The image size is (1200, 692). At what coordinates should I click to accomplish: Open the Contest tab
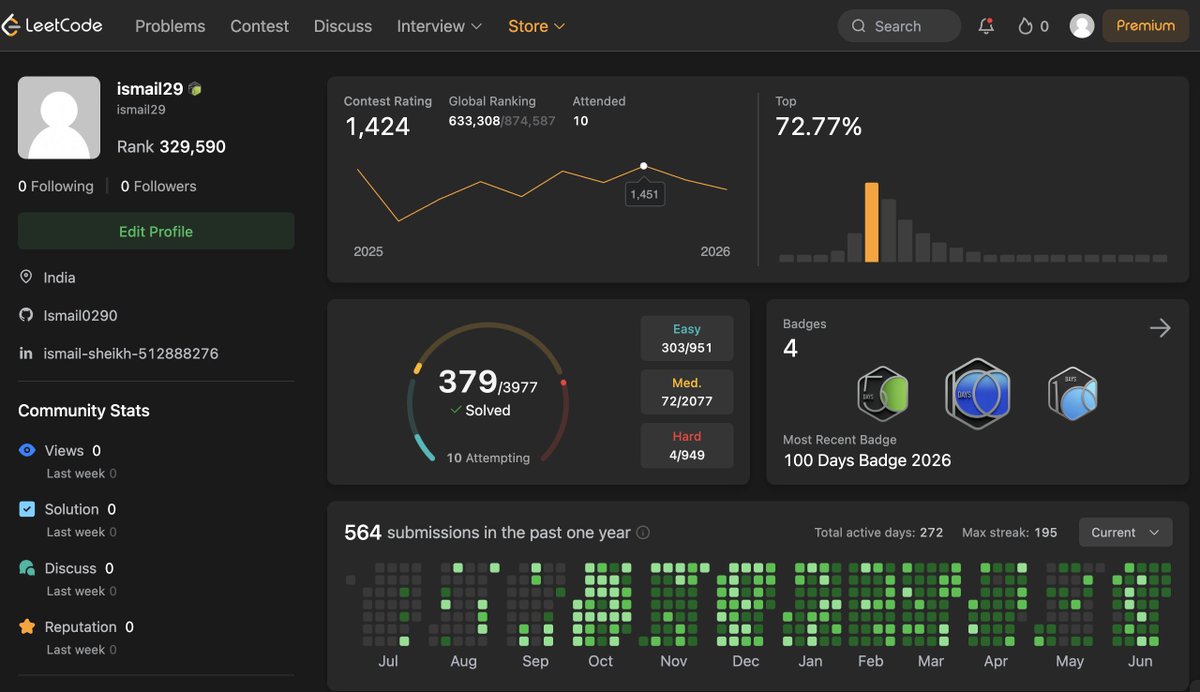259,26
